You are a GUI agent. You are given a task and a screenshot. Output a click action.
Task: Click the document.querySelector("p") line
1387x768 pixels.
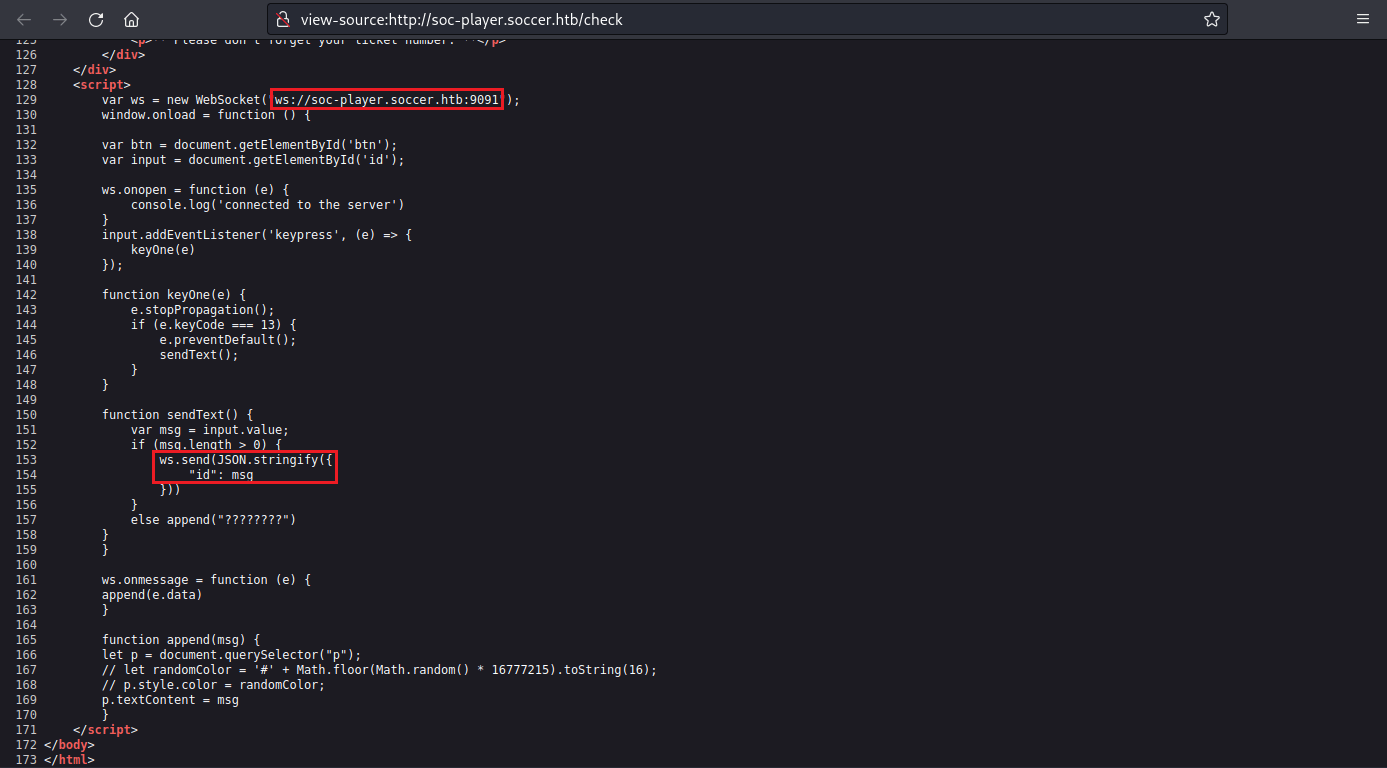click(x=232, y=655)
